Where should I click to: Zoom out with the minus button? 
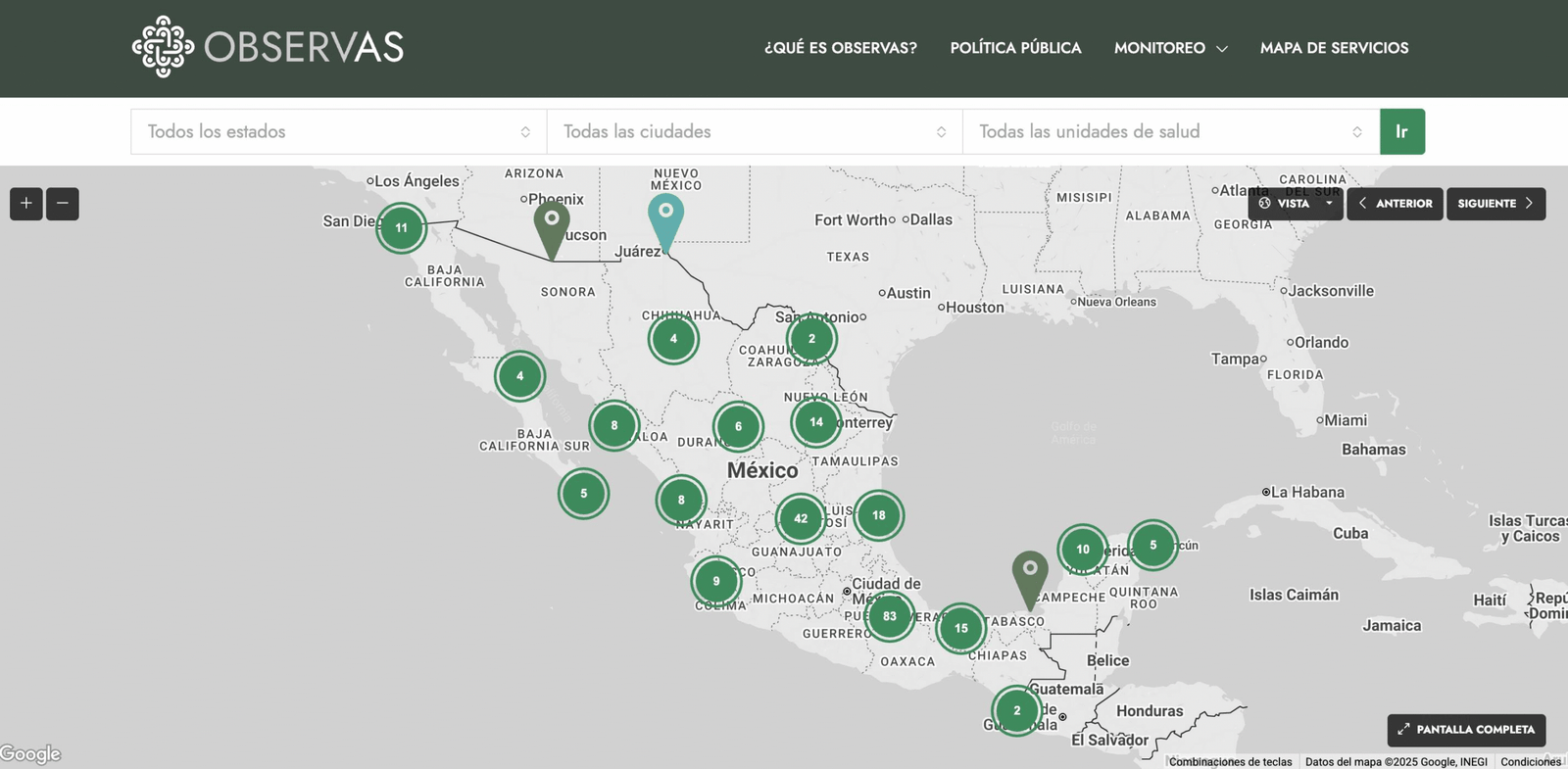pyautogui.click(x=63, y=204)
